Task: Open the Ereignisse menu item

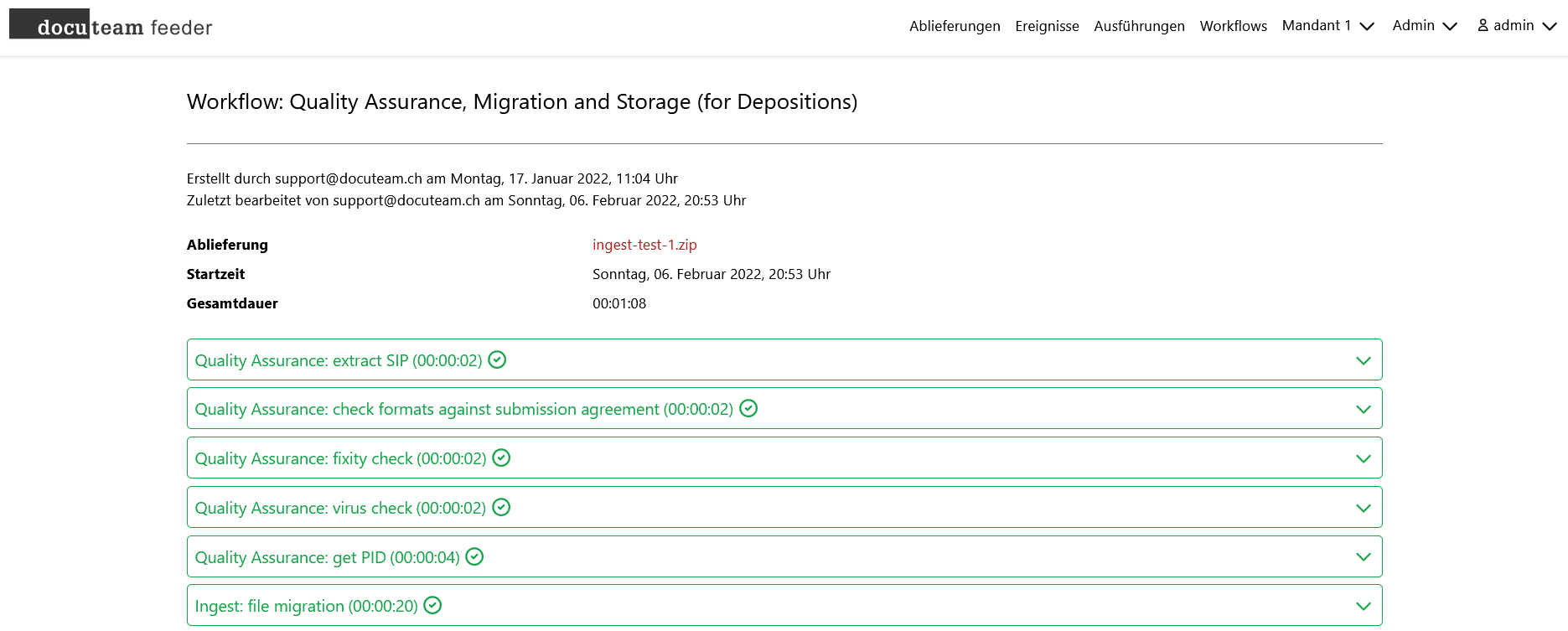Action: point(1047,26)
